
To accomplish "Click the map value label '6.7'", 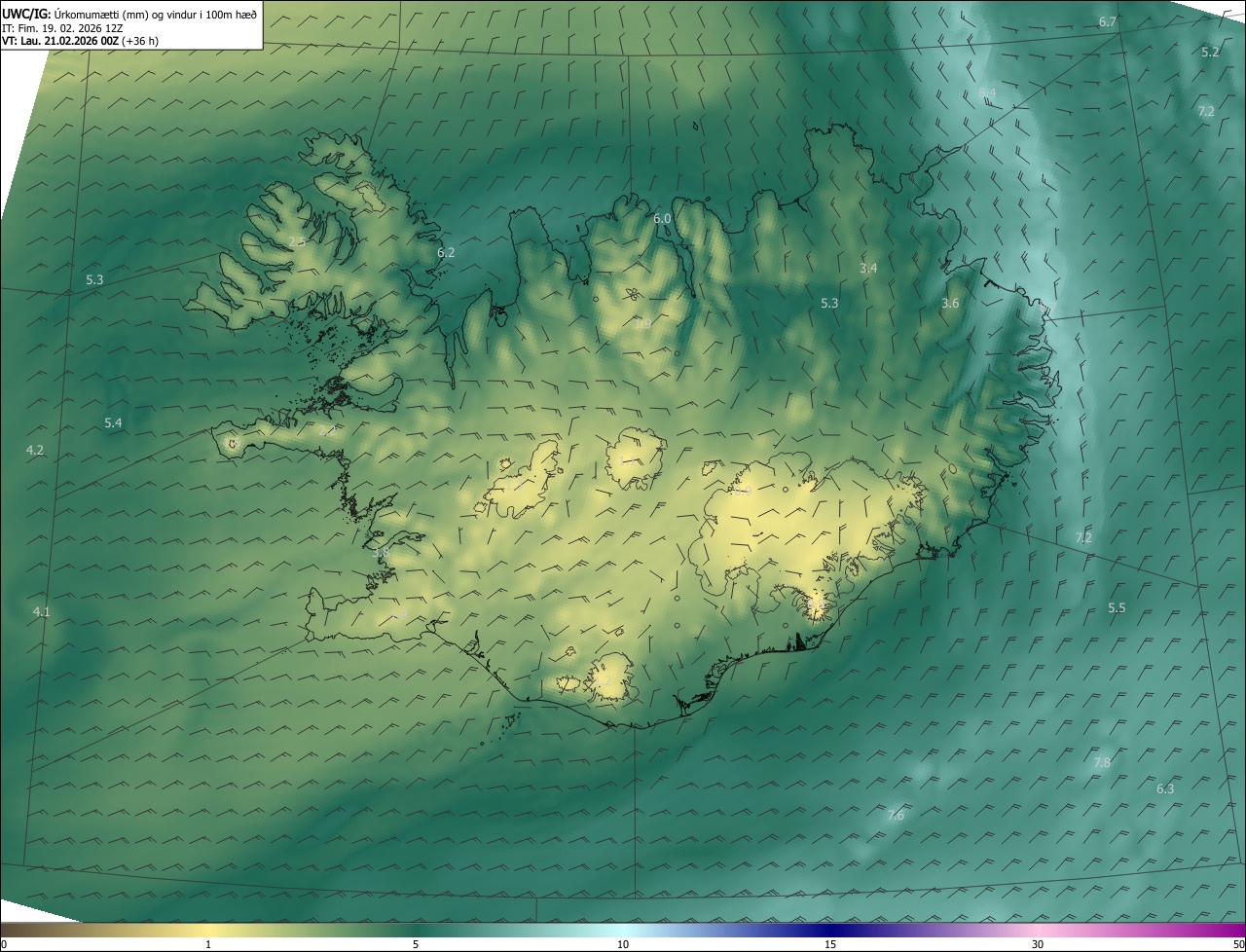I will (1108, 21).
